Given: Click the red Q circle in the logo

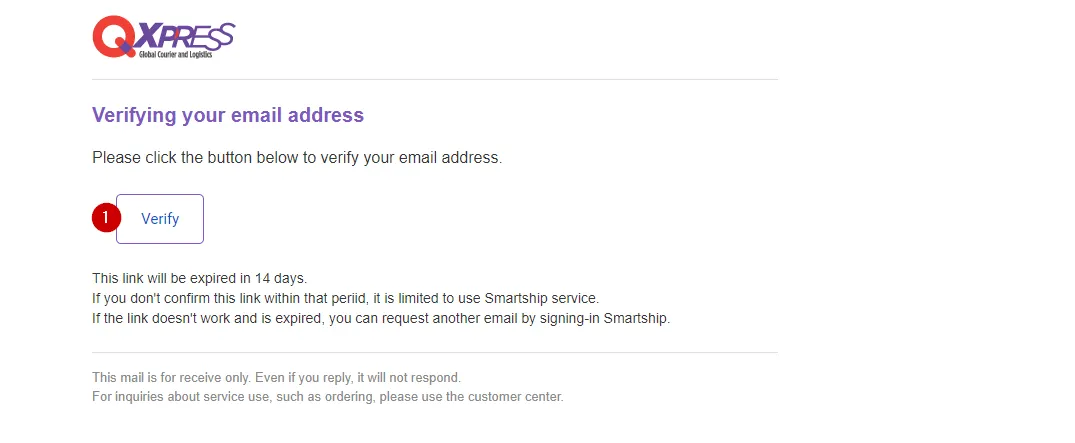Looking at the screenshot, I should [111, 37].
